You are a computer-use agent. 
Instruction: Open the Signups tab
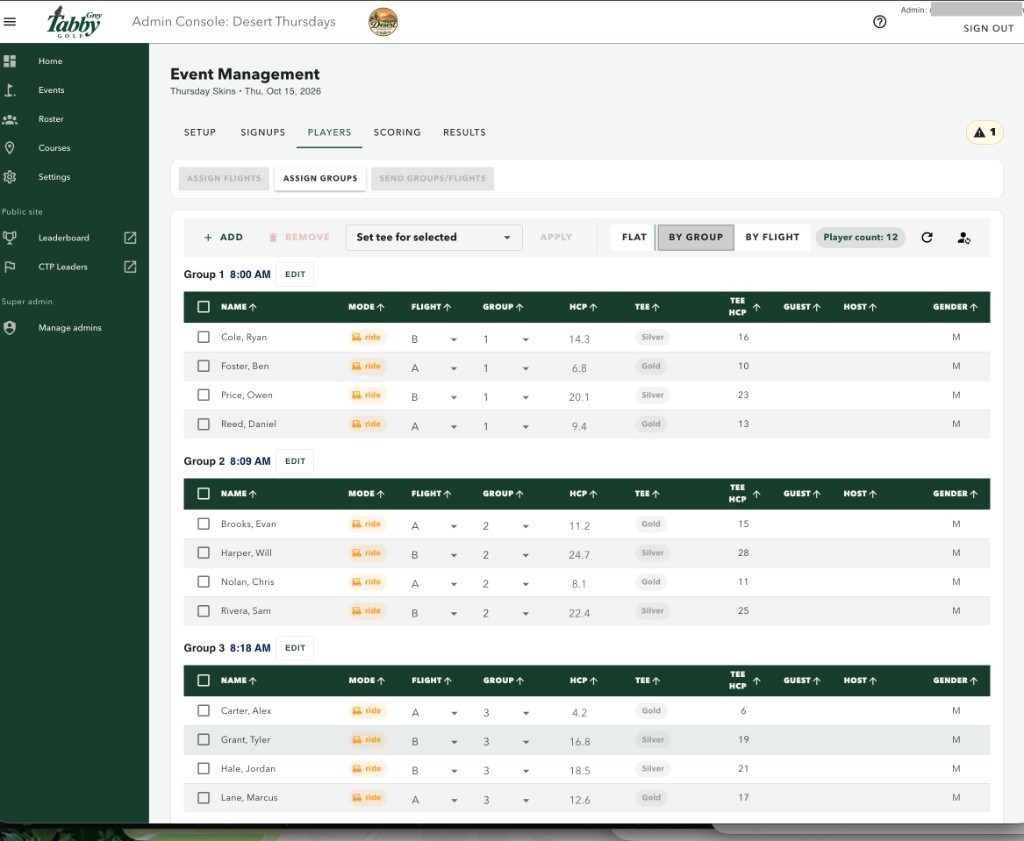[263, 133]
